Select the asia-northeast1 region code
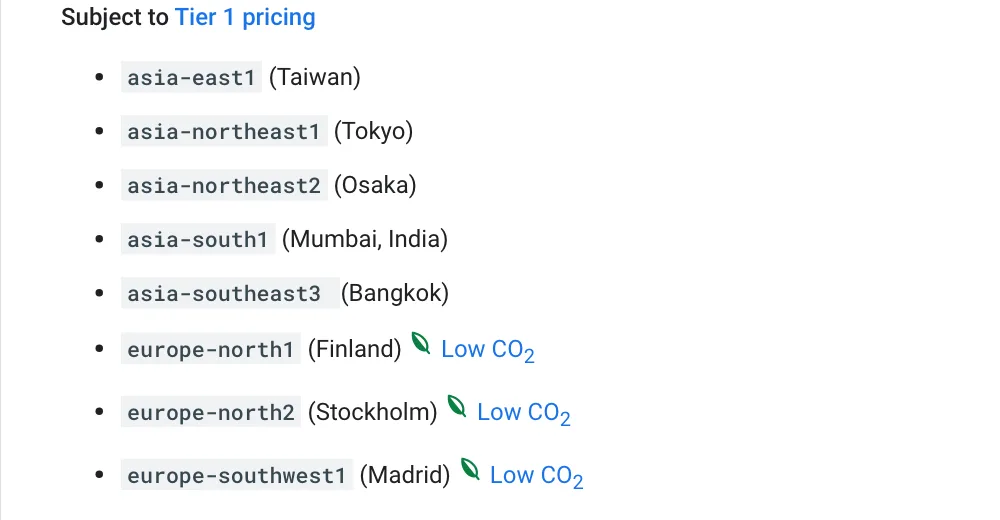 (224, 131)
